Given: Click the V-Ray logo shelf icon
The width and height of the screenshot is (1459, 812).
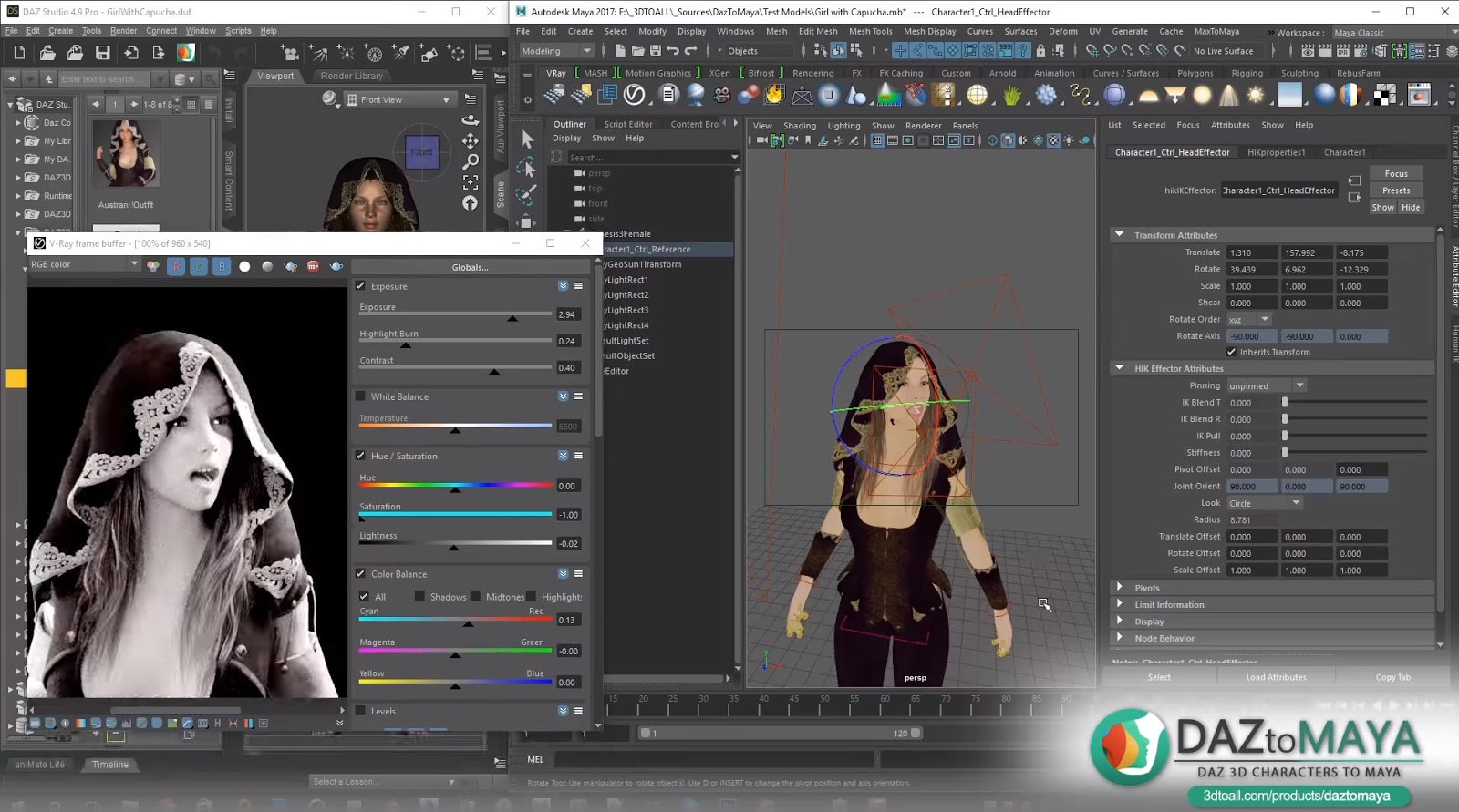Looking at the screenshot, I should pos(635,95).
